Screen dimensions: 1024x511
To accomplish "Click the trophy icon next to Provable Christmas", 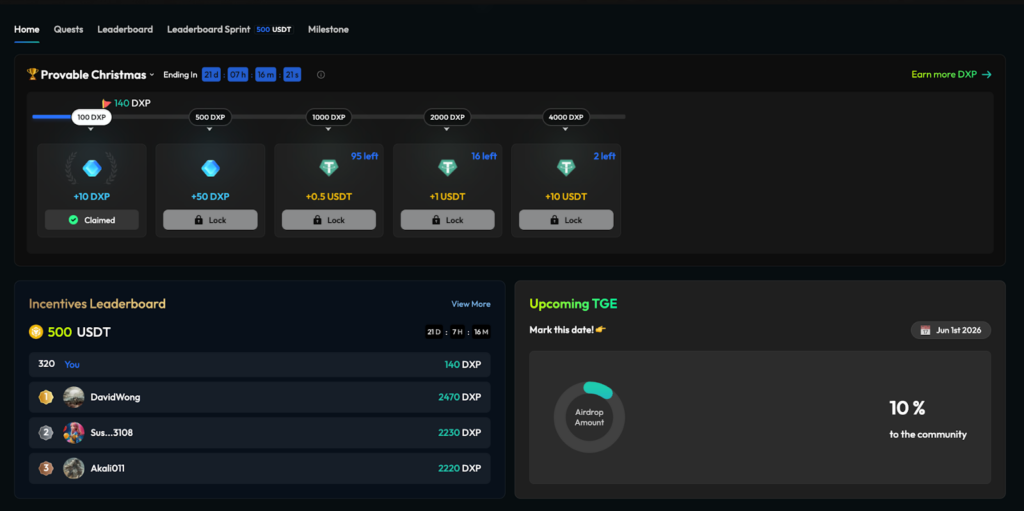I will pos(33,74).
